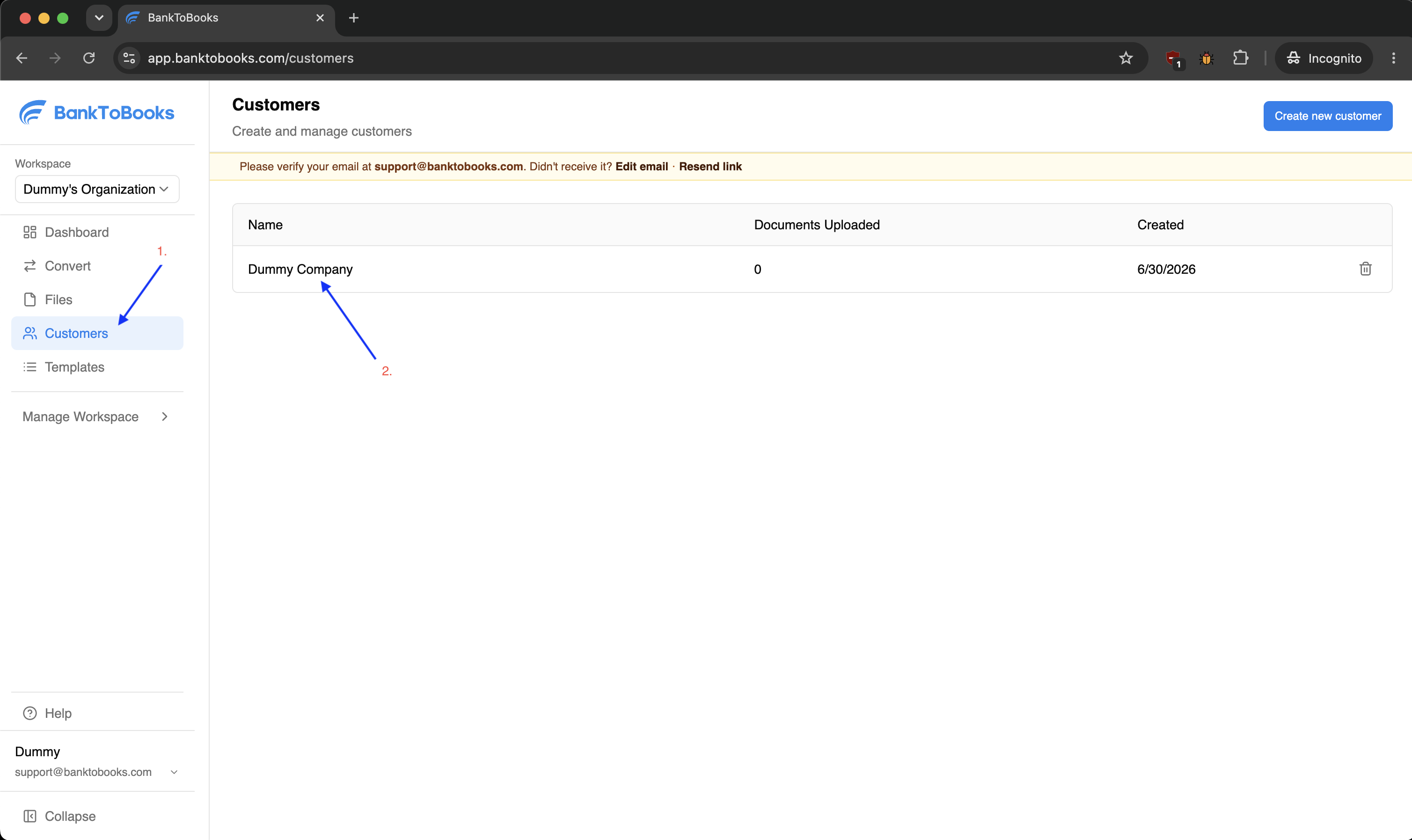Open the tab search dropdown arrow

[x=99, y=18]
